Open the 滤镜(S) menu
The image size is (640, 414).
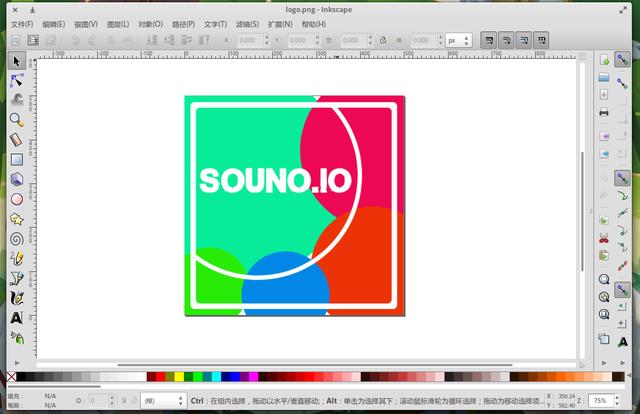pos(247,24)
